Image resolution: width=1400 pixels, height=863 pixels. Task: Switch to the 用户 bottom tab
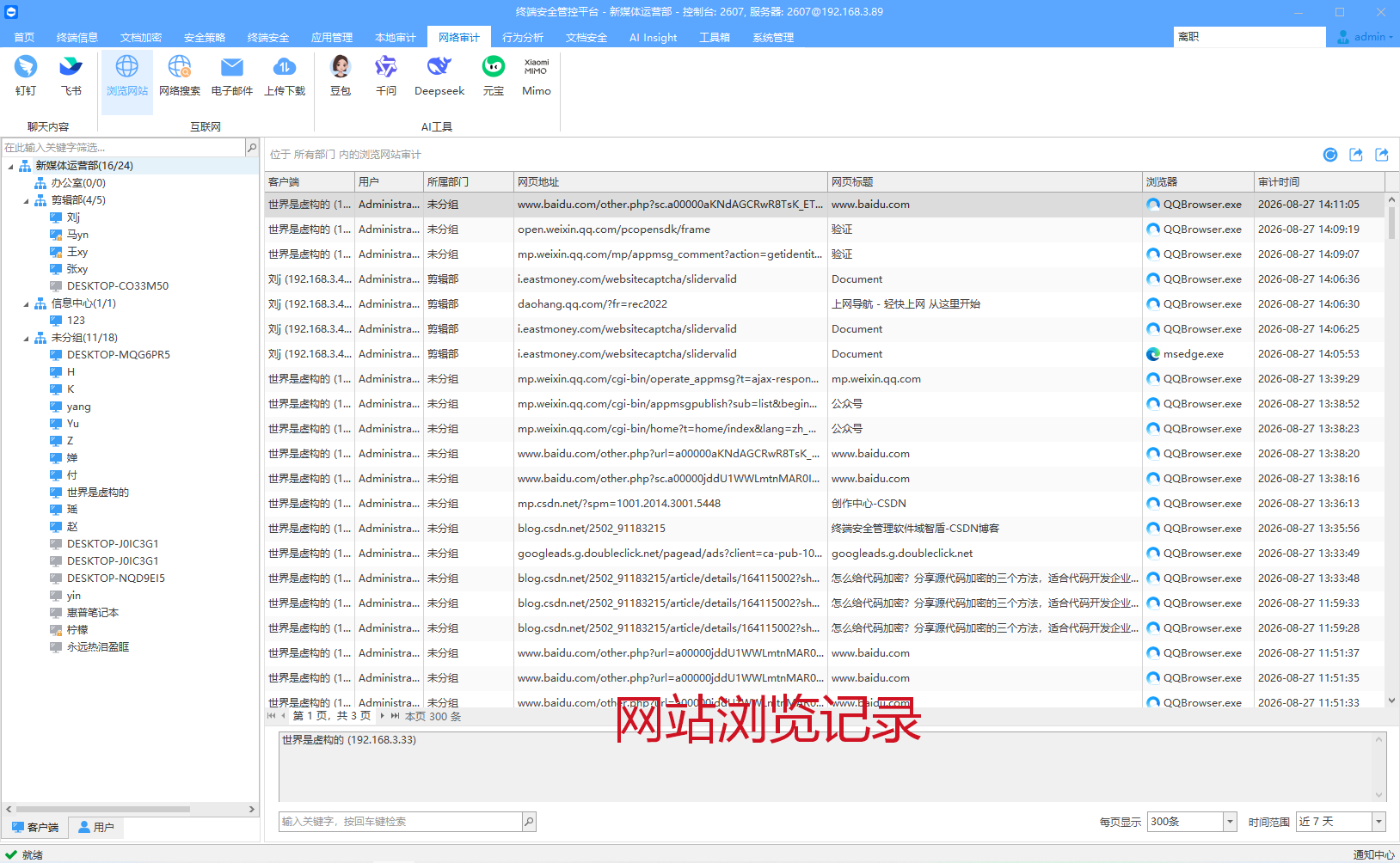tap(95, 827)
